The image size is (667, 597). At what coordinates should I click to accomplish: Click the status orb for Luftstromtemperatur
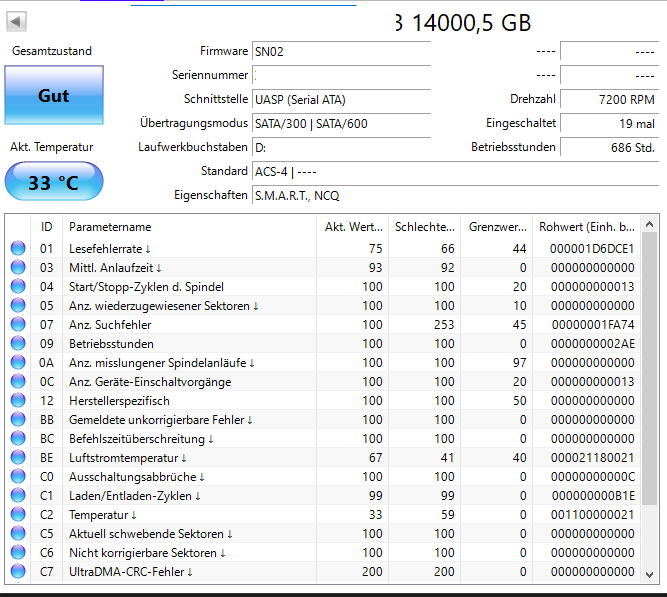tap(18, 457)
